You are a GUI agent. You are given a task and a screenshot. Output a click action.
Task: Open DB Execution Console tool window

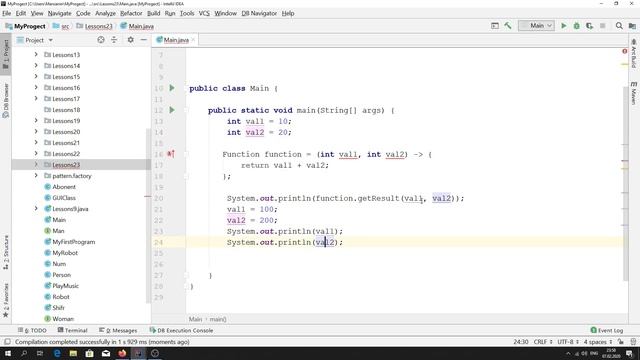181,330
